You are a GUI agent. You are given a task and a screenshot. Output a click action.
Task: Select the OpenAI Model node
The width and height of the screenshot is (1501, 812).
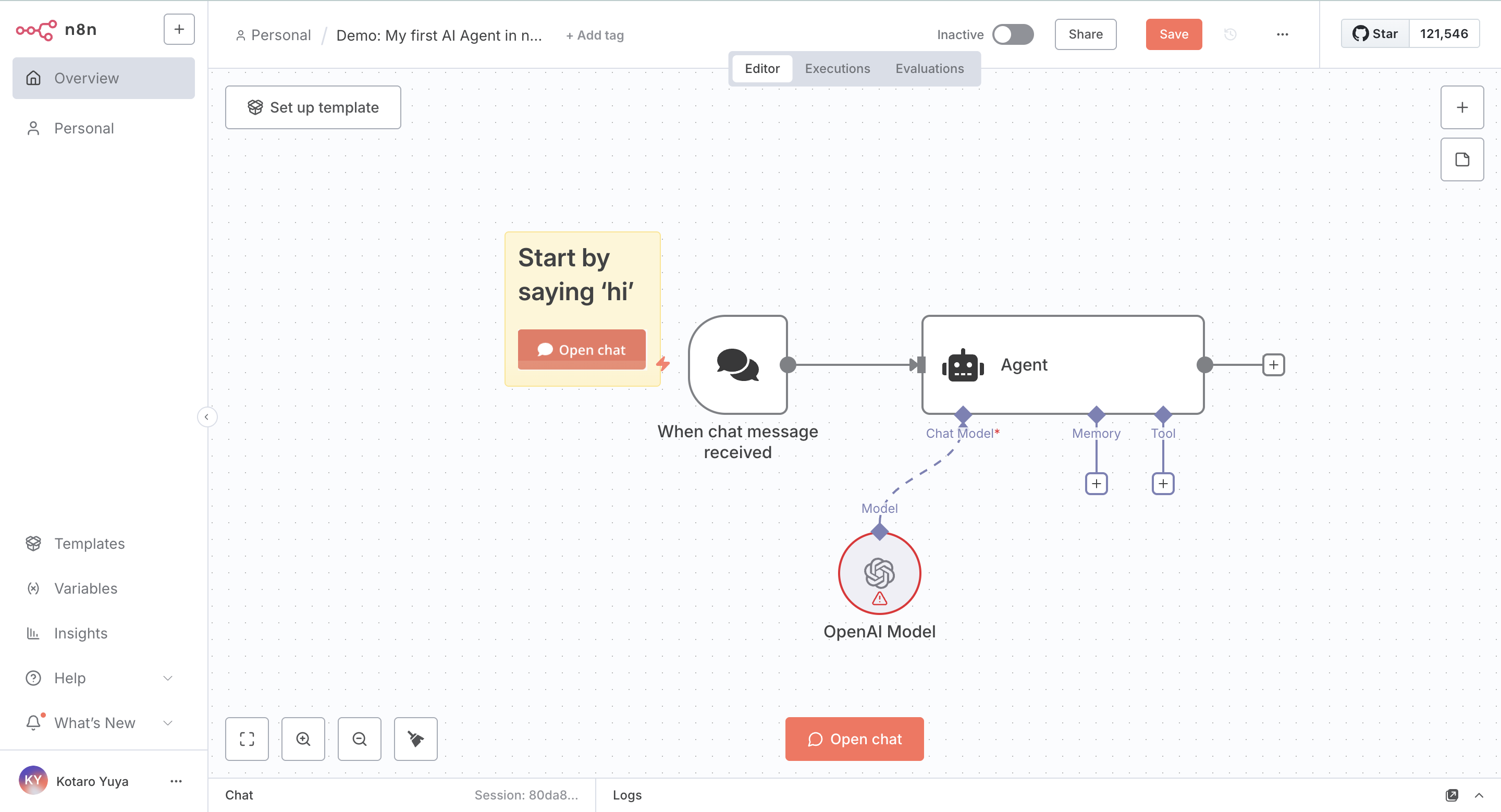point(879,572)
